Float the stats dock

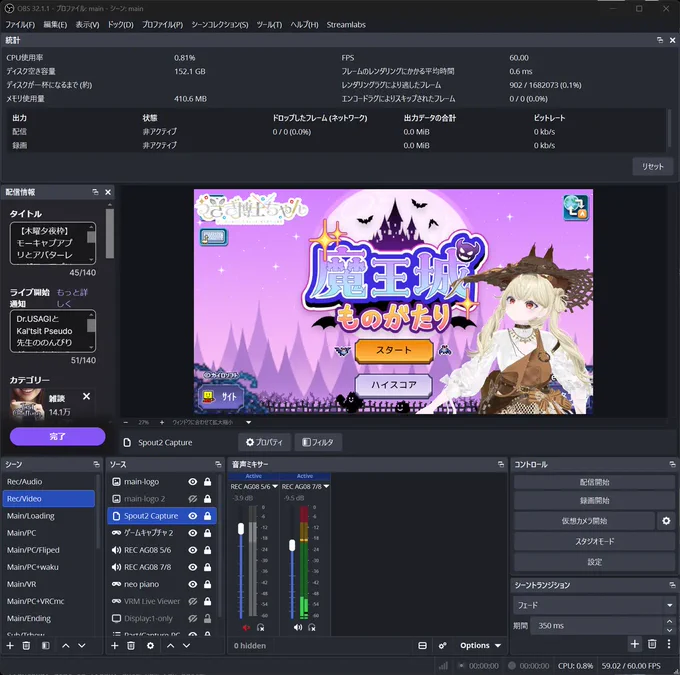pyautogui.click(x=660, y=40)
